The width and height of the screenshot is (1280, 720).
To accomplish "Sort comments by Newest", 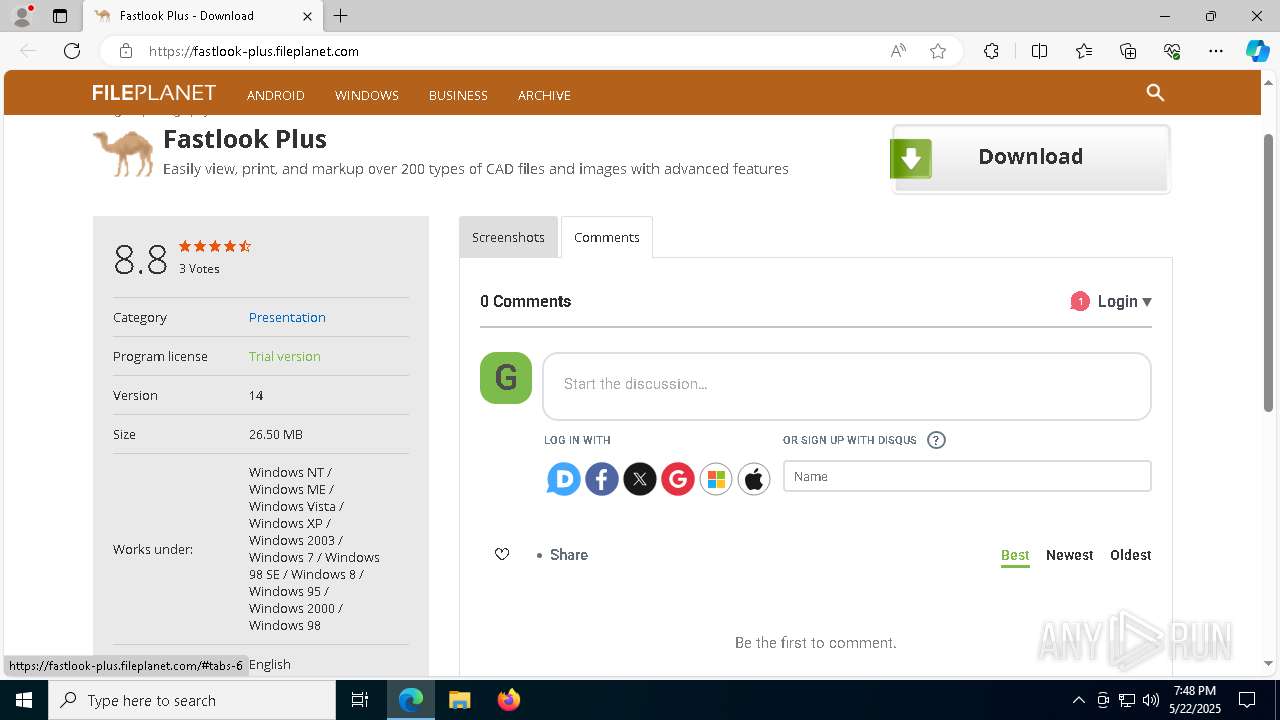I will coord(1070,555).
